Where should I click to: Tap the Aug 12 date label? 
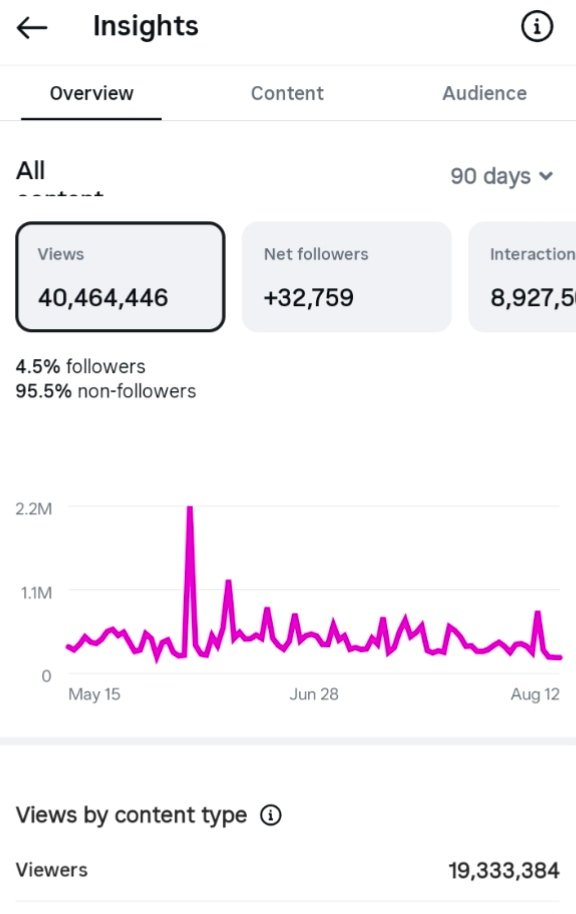(535, 694)
